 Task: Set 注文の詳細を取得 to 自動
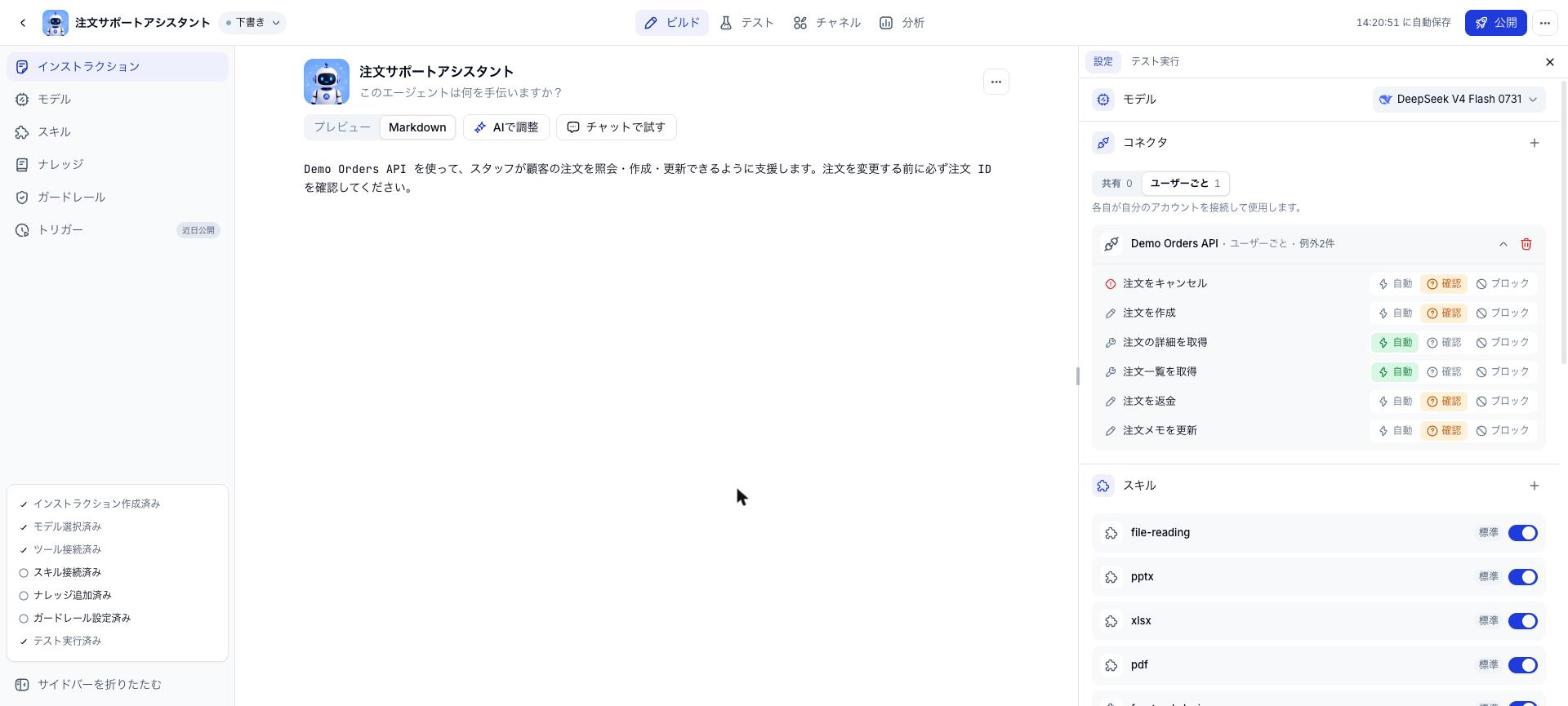coord(1395,343)
